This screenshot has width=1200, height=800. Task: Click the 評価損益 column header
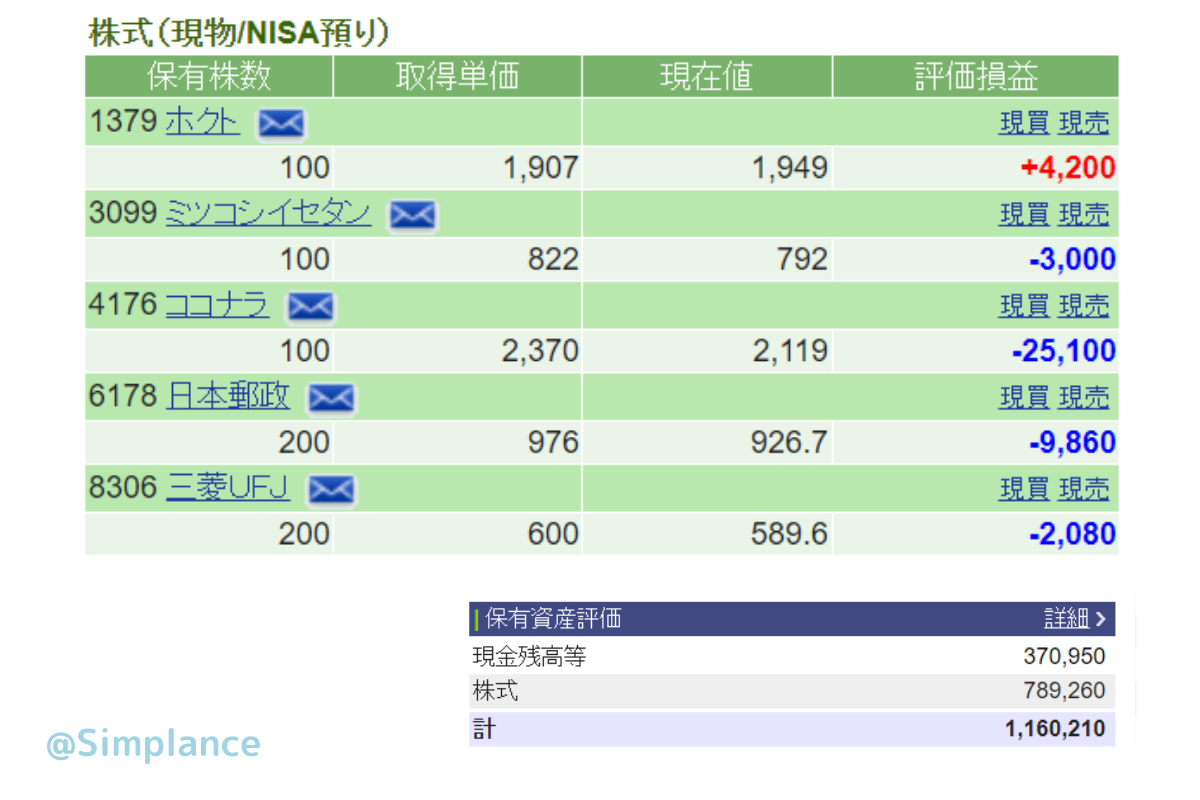tap(976, 77)
